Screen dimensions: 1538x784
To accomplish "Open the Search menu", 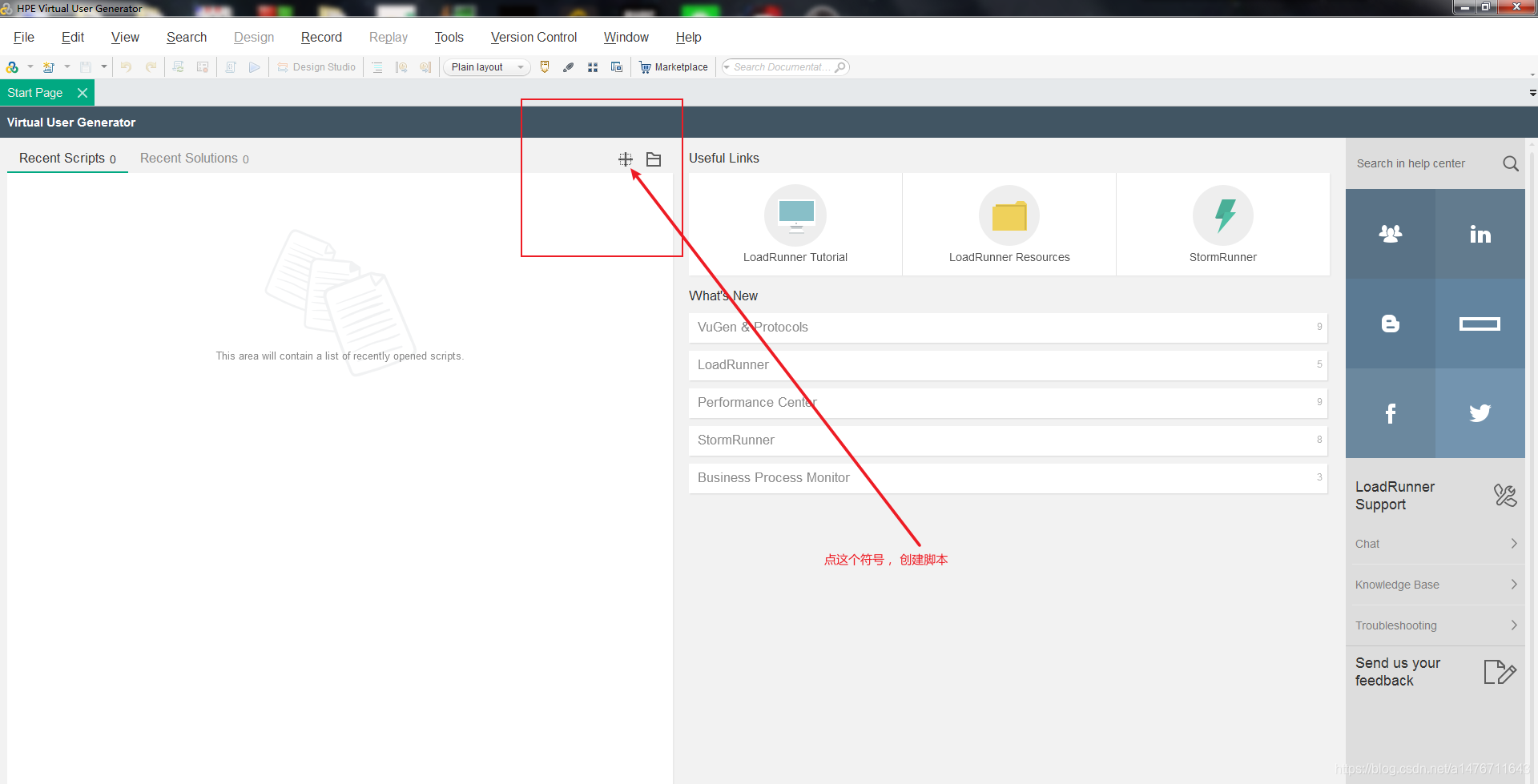I will pos(187,37).
